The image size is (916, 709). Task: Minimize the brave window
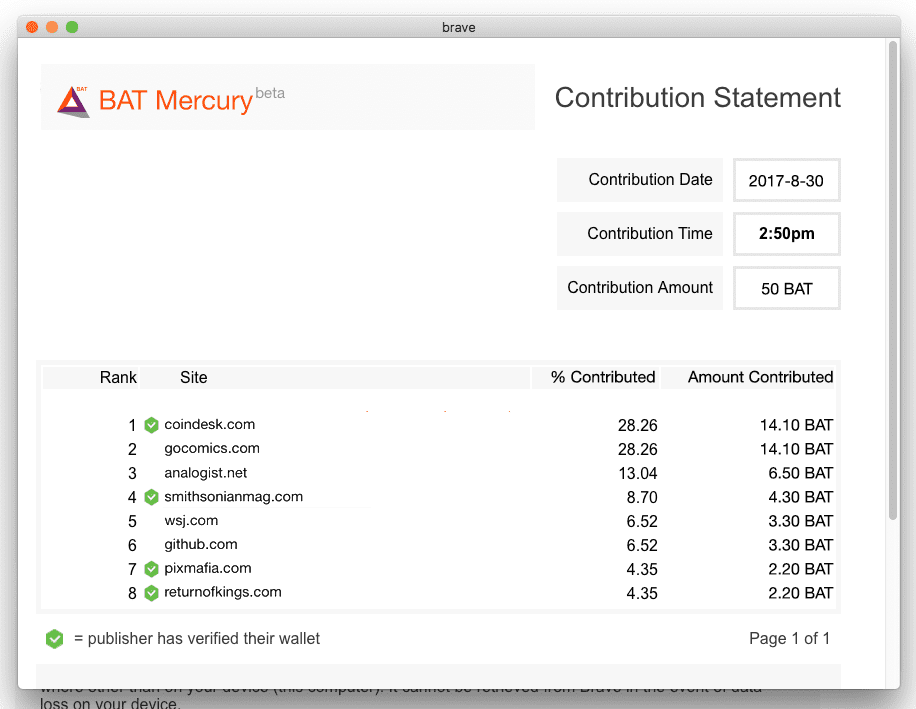[52, 27]
